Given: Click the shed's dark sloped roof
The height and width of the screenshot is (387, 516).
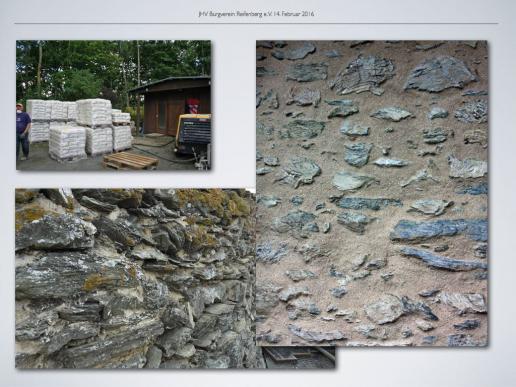Looking at the screenshot, I should (x=170, y=83).
